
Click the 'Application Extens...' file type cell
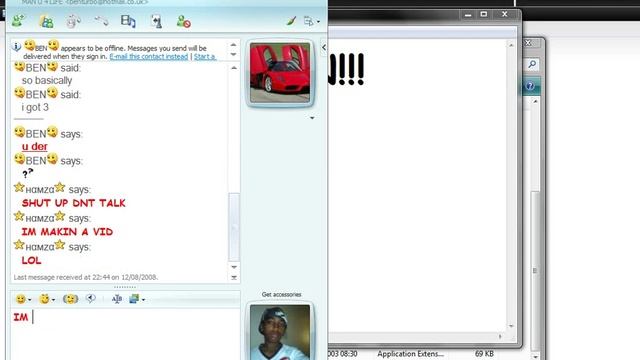410,354
